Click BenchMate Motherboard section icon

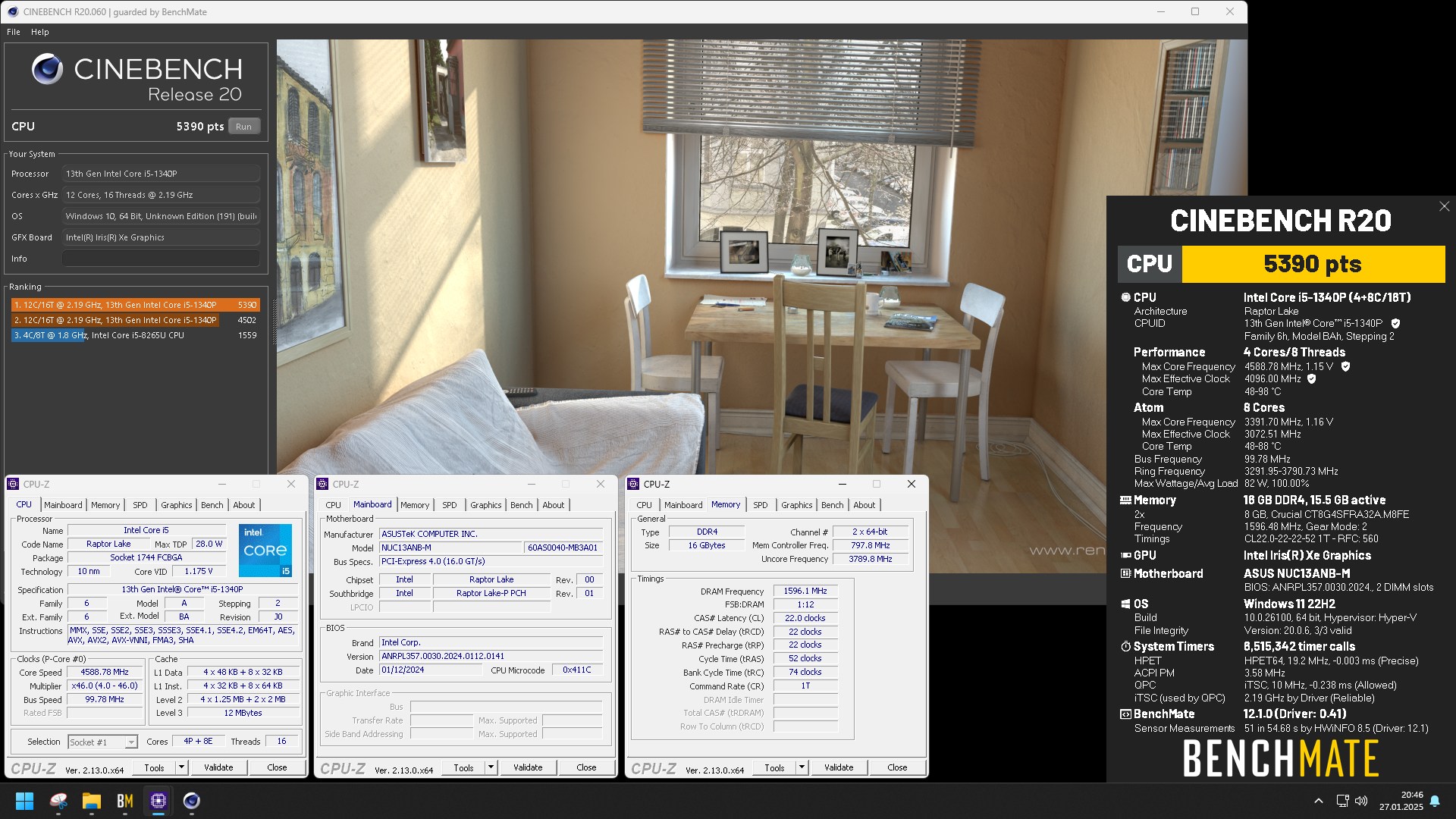point(1125,573)
